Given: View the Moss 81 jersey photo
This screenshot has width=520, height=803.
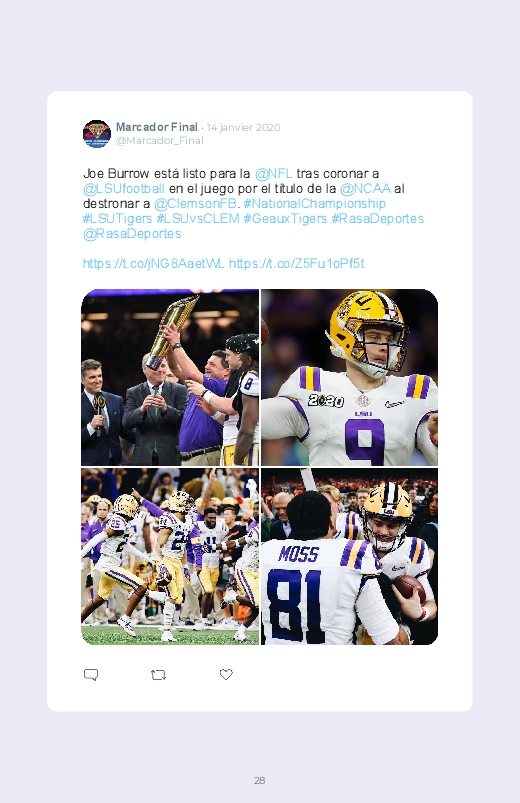Looking at the screenshot, I should click(349, 556).
